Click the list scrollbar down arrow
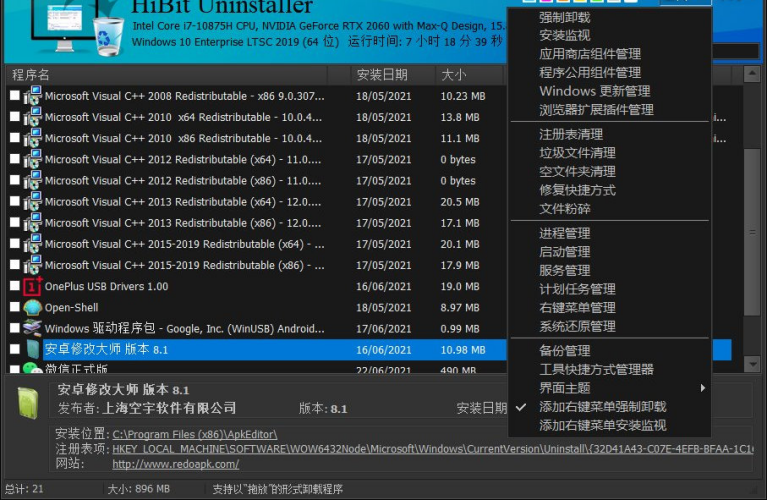767x500 pixels. [751, 364]
